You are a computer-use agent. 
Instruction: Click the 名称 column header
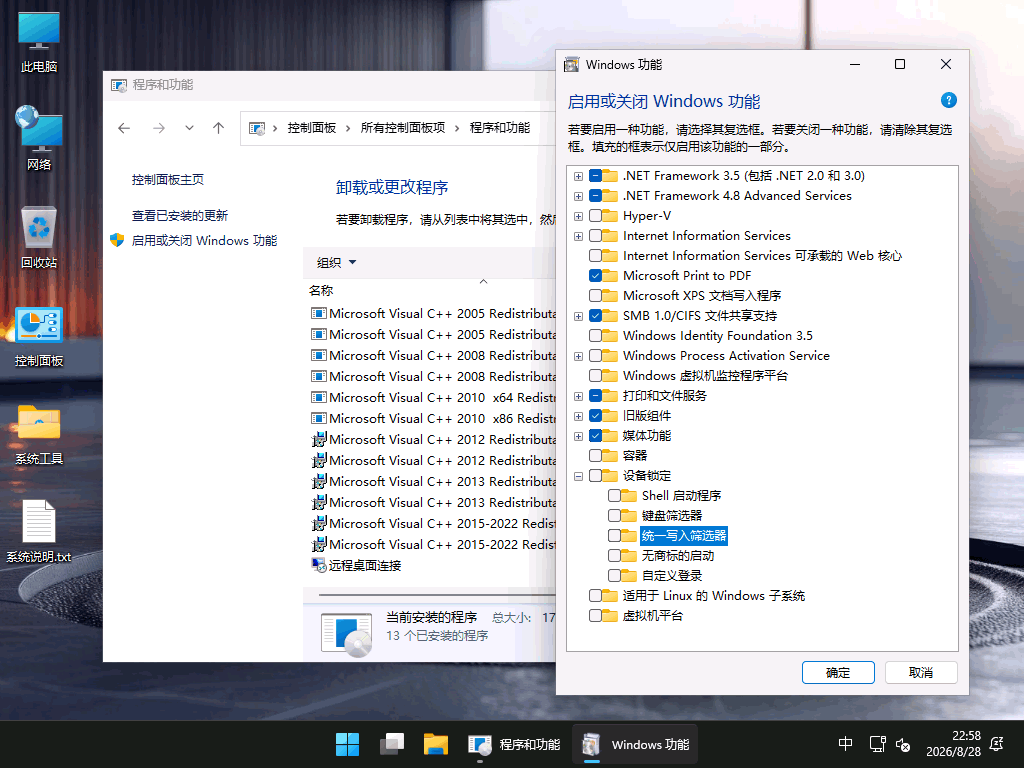[321, 291]
